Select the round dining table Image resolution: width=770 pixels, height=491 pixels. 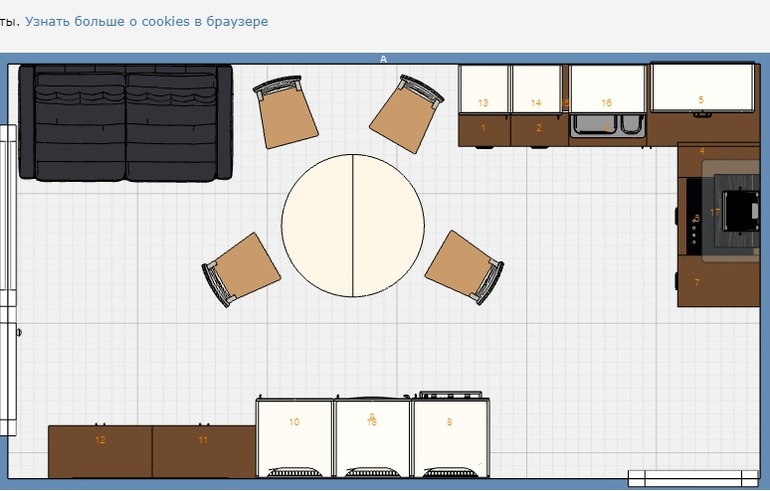click(x=353, y=225)
